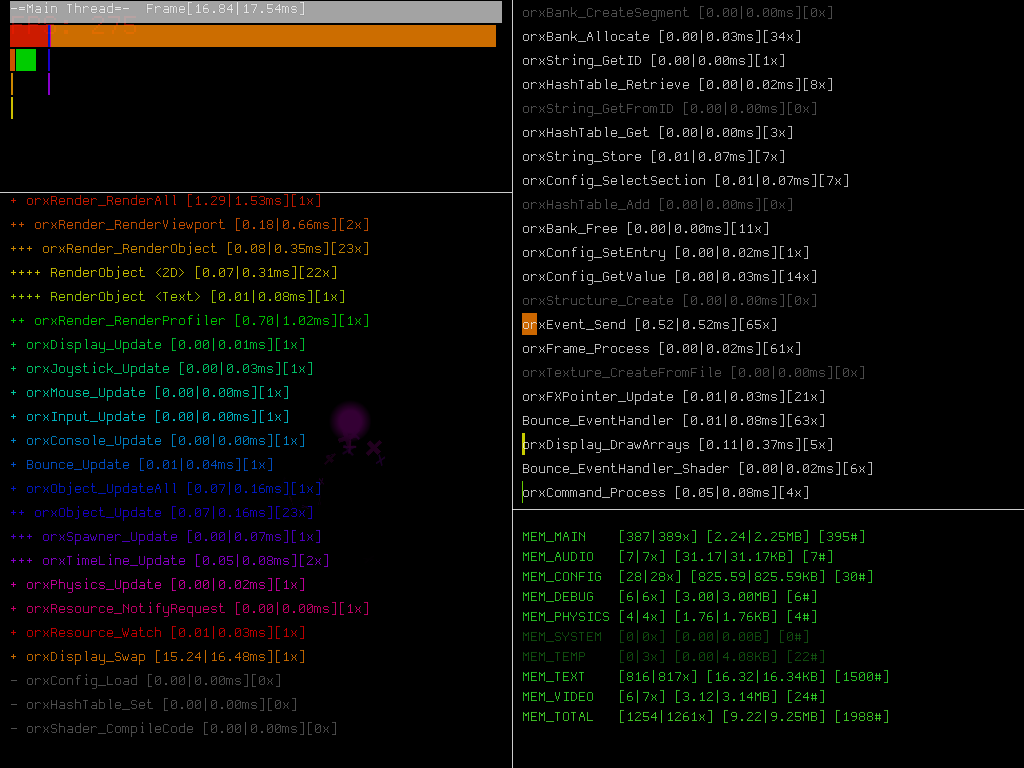Select the orxHashTable_Retrieve entry
1024x768 pixels.
(678, 85)
